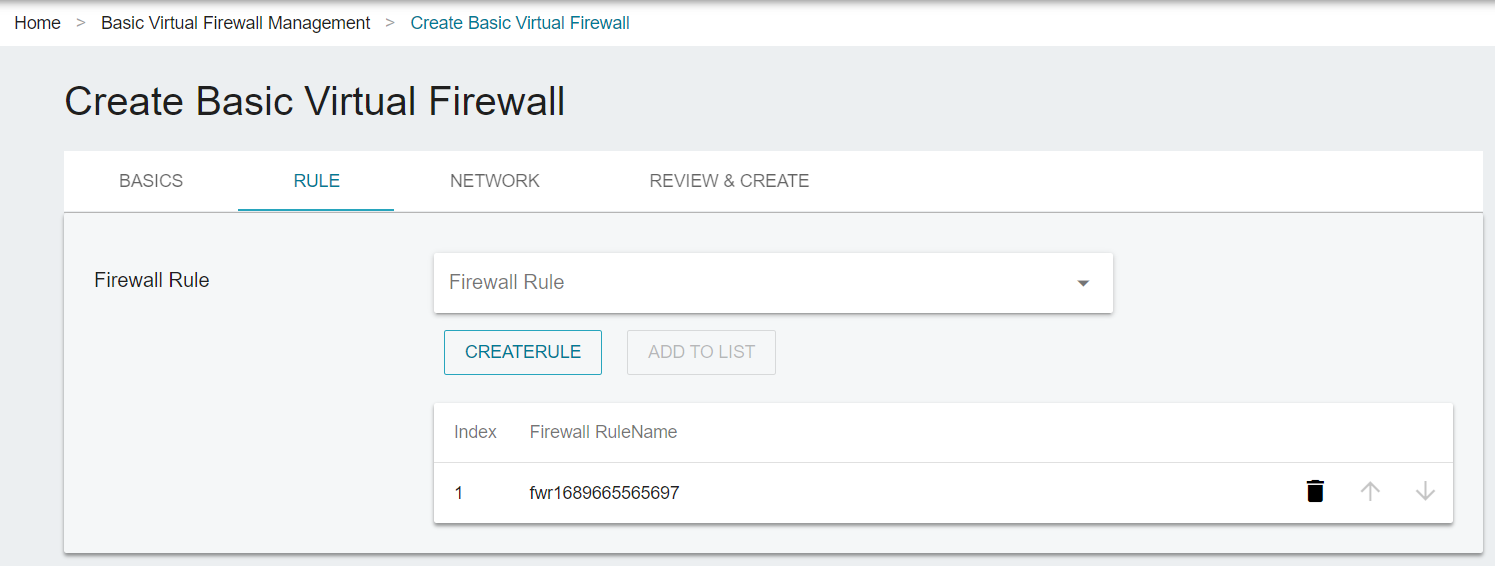The width and height of the screenshot is (1495, 566).
Task: Go to Home in the breadcrumb
Action: [37, 23]
